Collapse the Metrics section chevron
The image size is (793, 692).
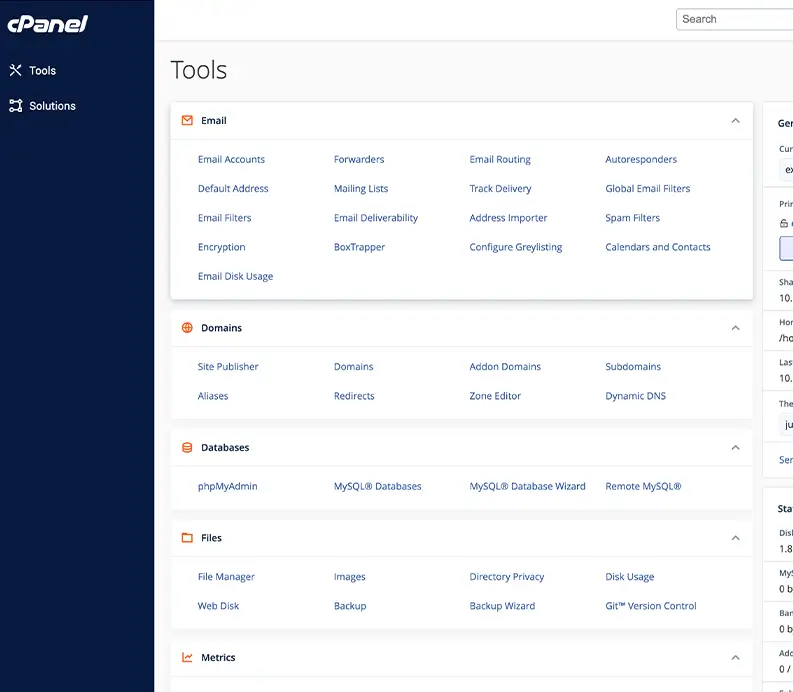pos(735,658)
